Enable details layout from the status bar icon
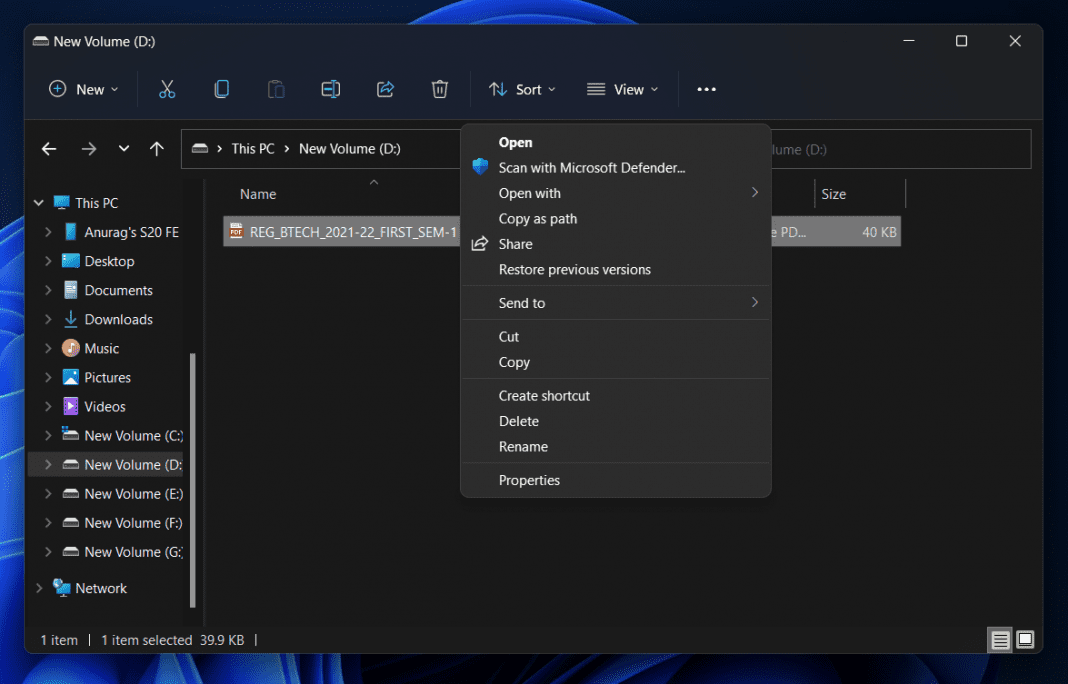1068x684 pixels. point(1000,640)
